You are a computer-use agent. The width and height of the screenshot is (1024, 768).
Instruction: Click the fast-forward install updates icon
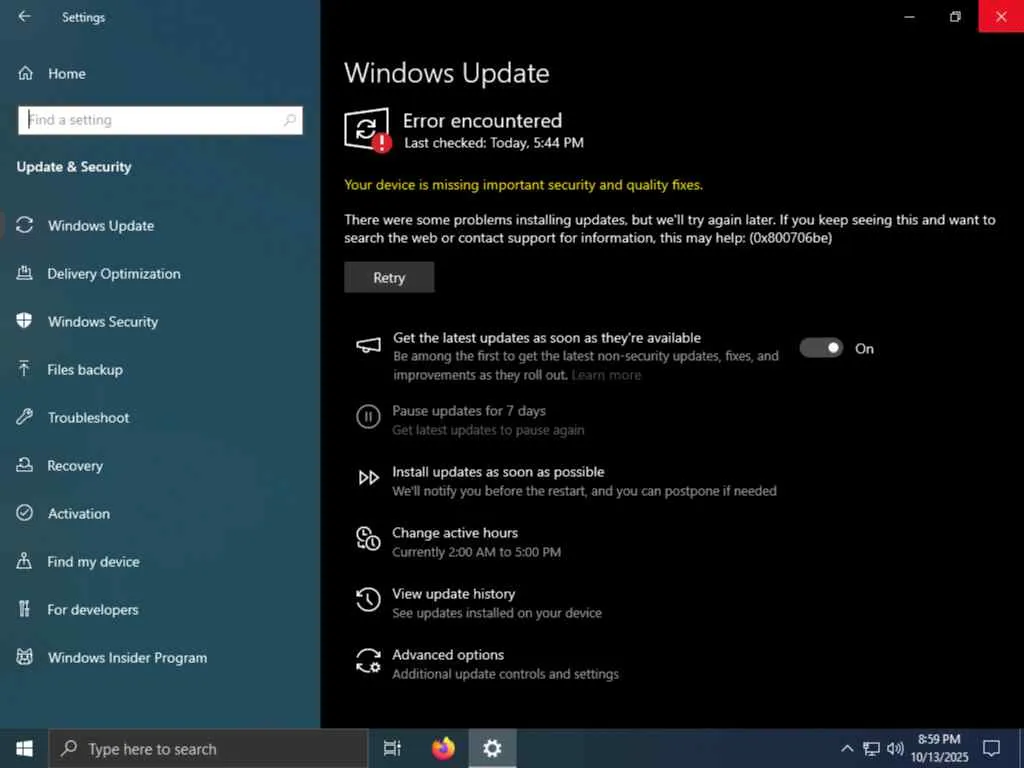point(368,478)
